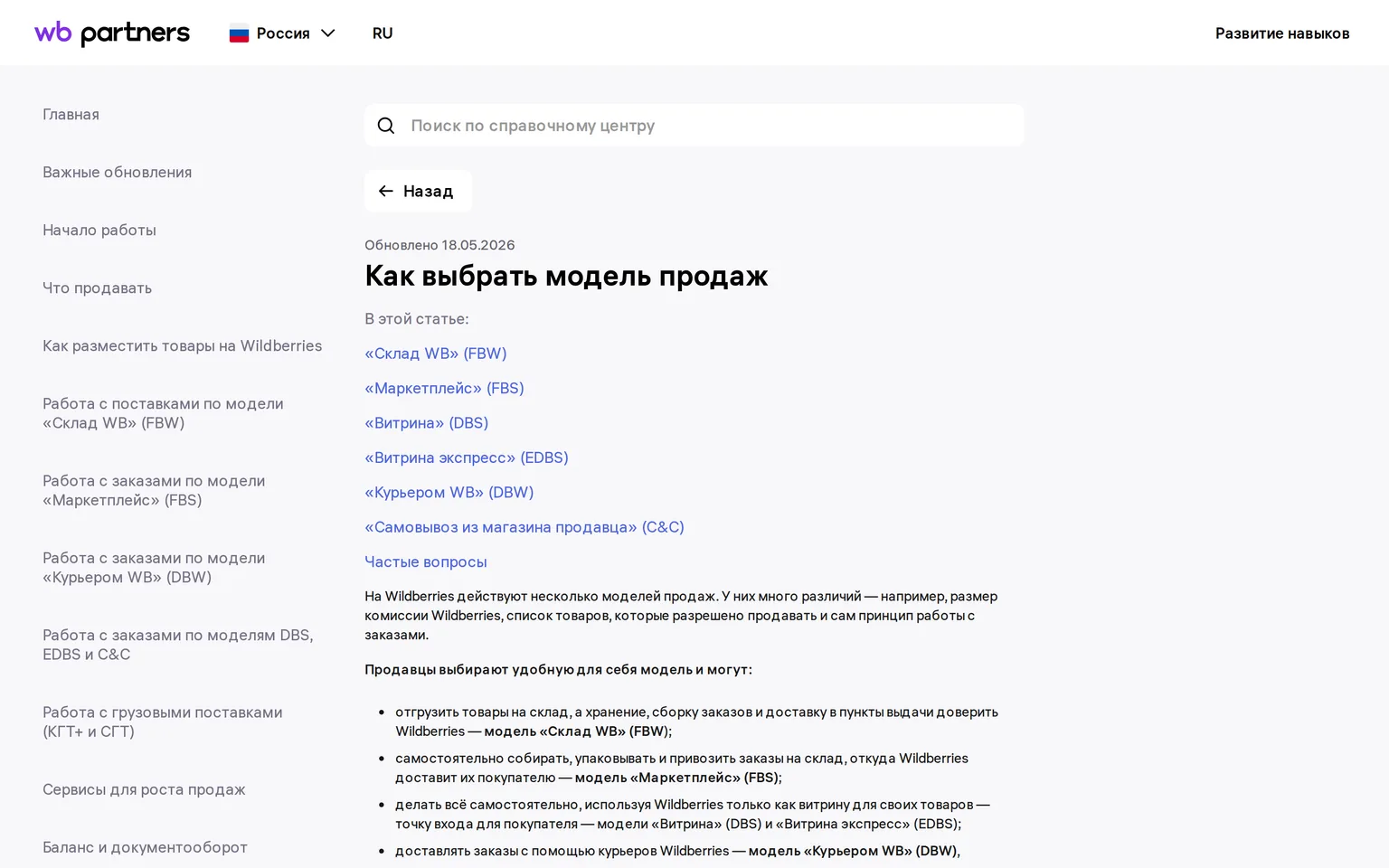
Task: Click the wb partners logo
Action: pyautogui.click(x=112, y=33)
